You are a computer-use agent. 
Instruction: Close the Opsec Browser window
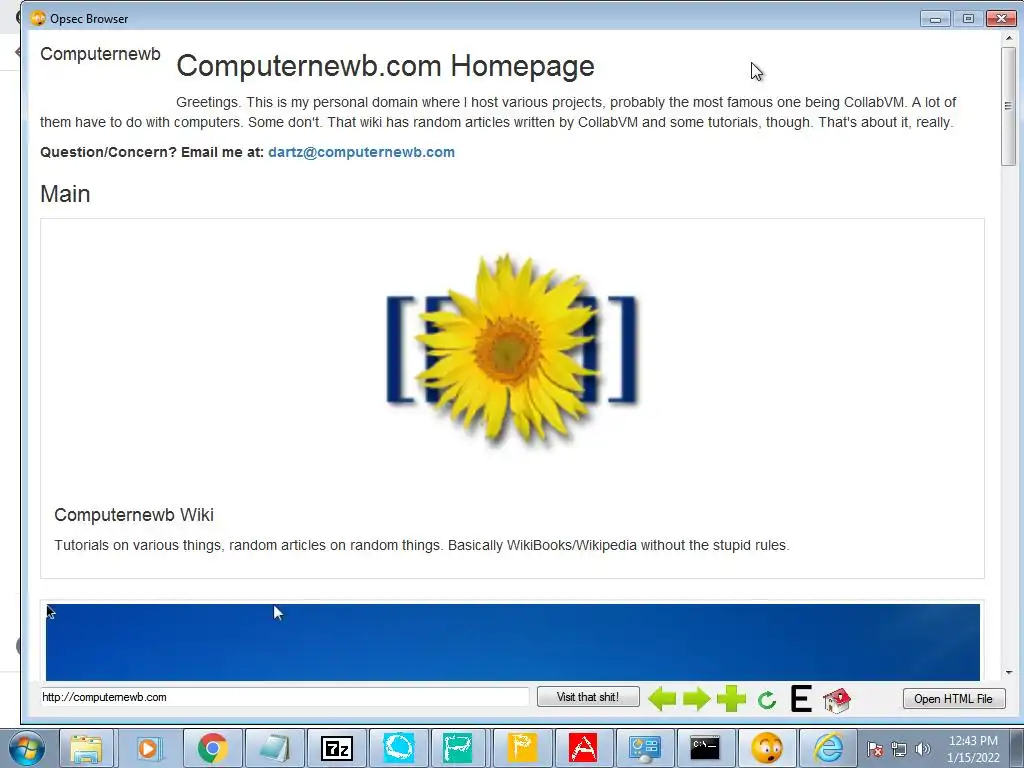[x=1000, y=18]
